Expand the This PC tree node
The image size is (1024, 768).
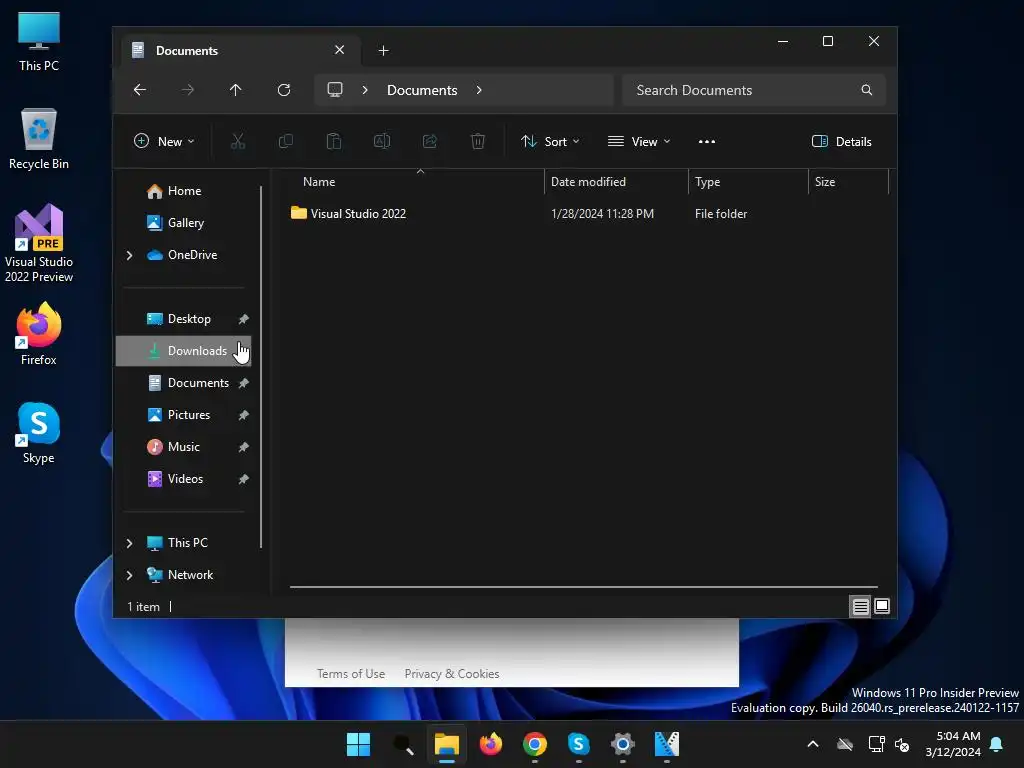tap(129, 543)
